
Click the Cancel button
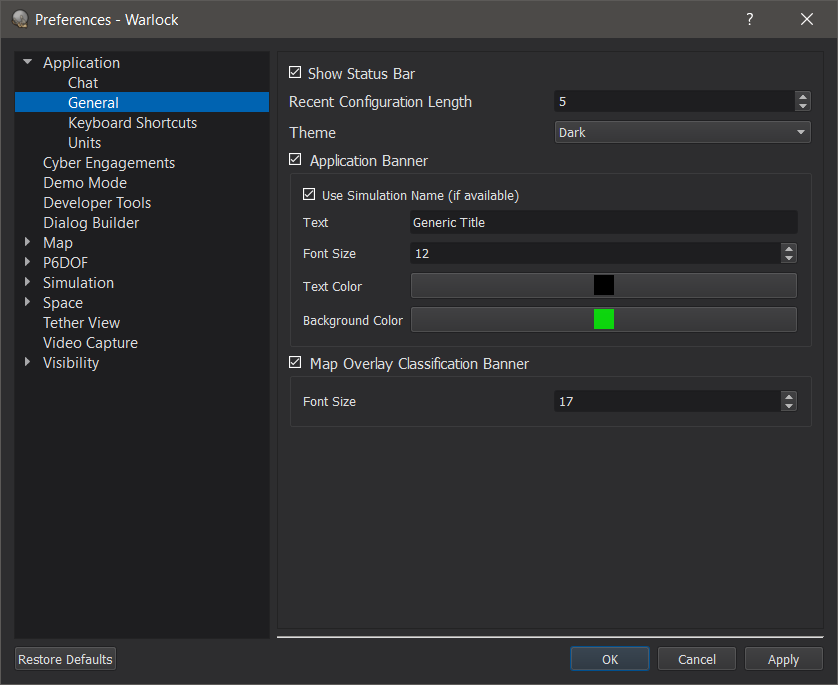[x=696, y=659]
